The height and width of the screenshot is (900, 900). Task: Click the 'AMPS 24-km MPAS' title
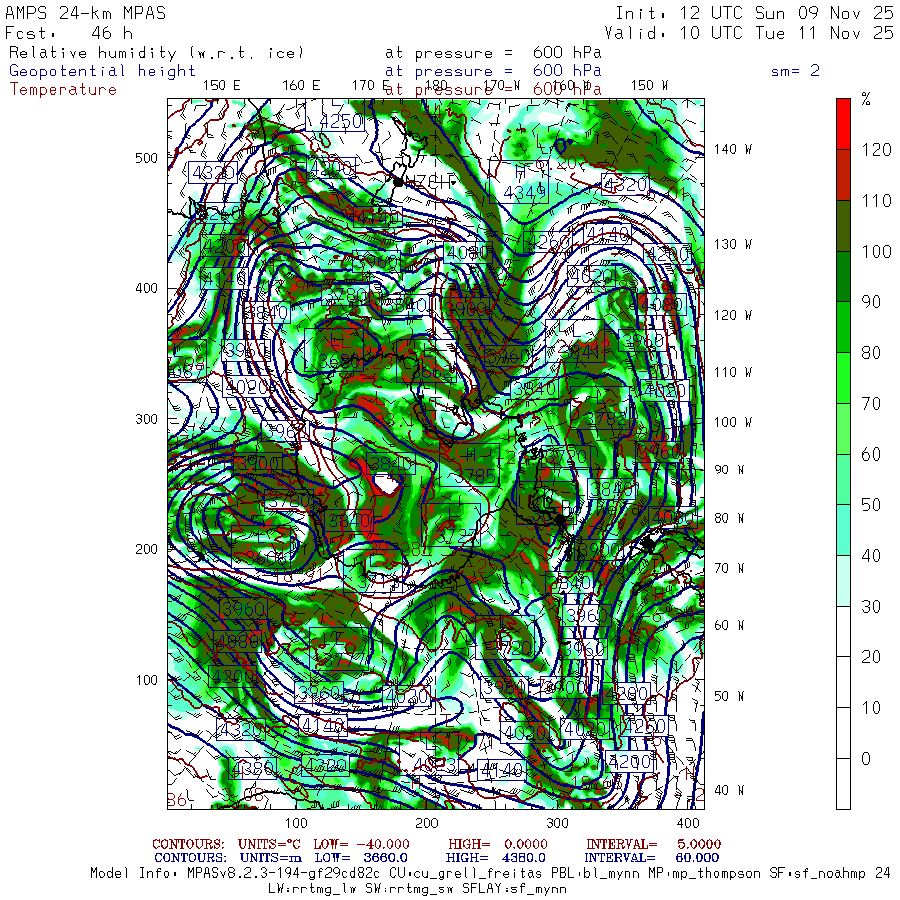tap(86, 13)
